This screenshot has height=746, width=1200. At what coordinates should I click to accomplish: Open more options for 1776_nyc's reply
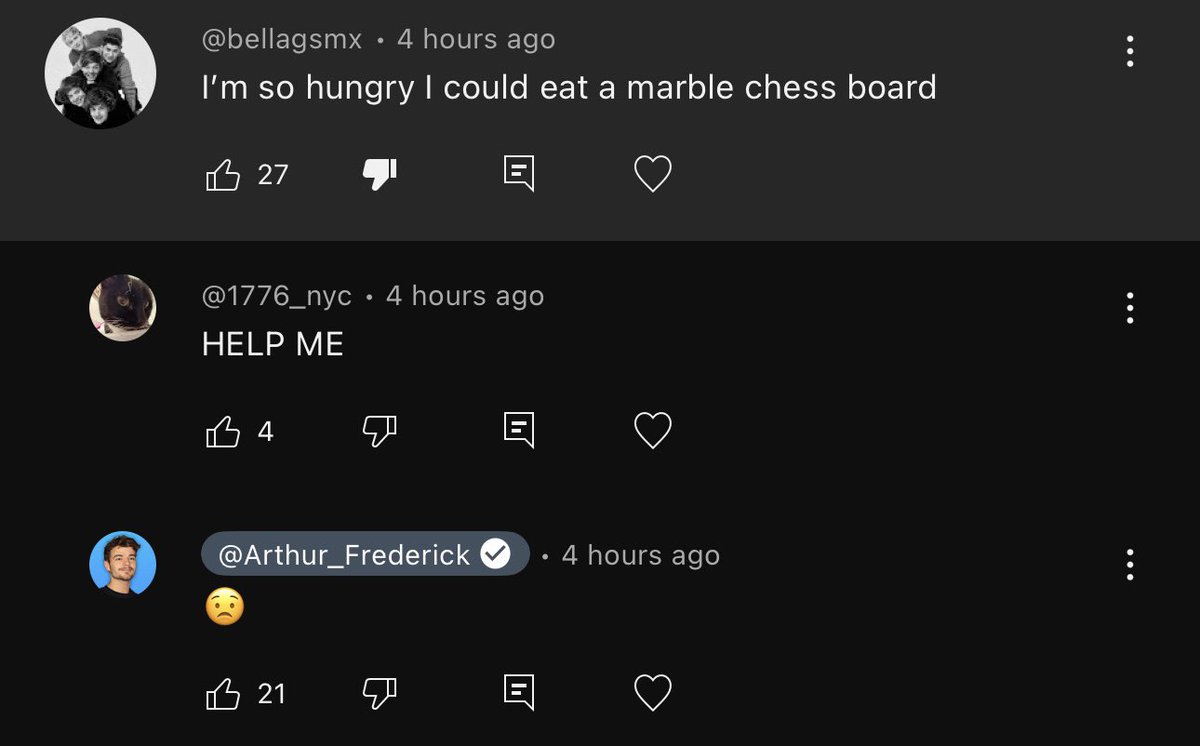pyautogui.click(x=1130, y=307)
